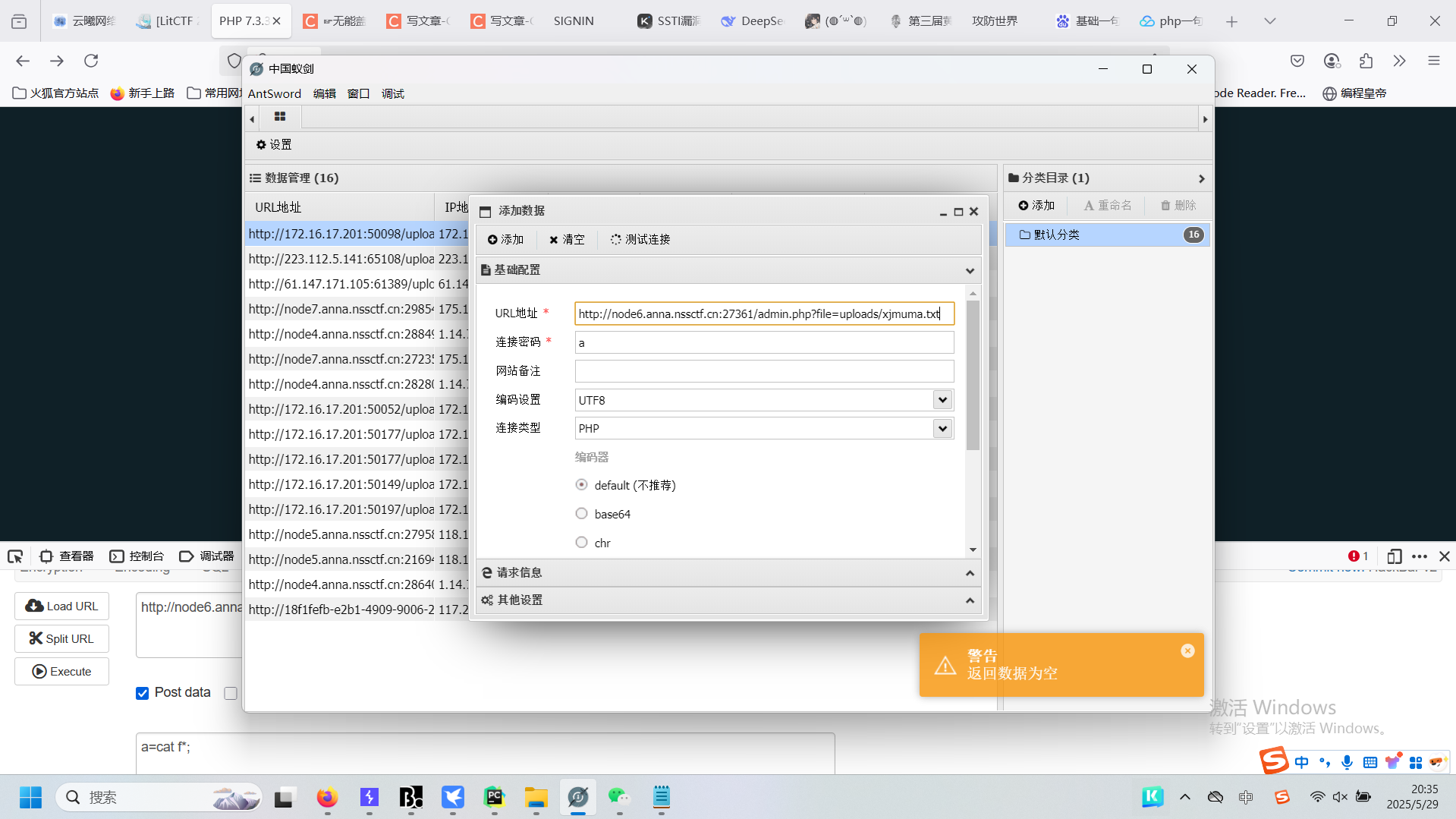The width and height of the screenshot is (1456, 819).
Task: Click 添加 in the 分类目录 category panel
Action: (x=1036, y=206)
